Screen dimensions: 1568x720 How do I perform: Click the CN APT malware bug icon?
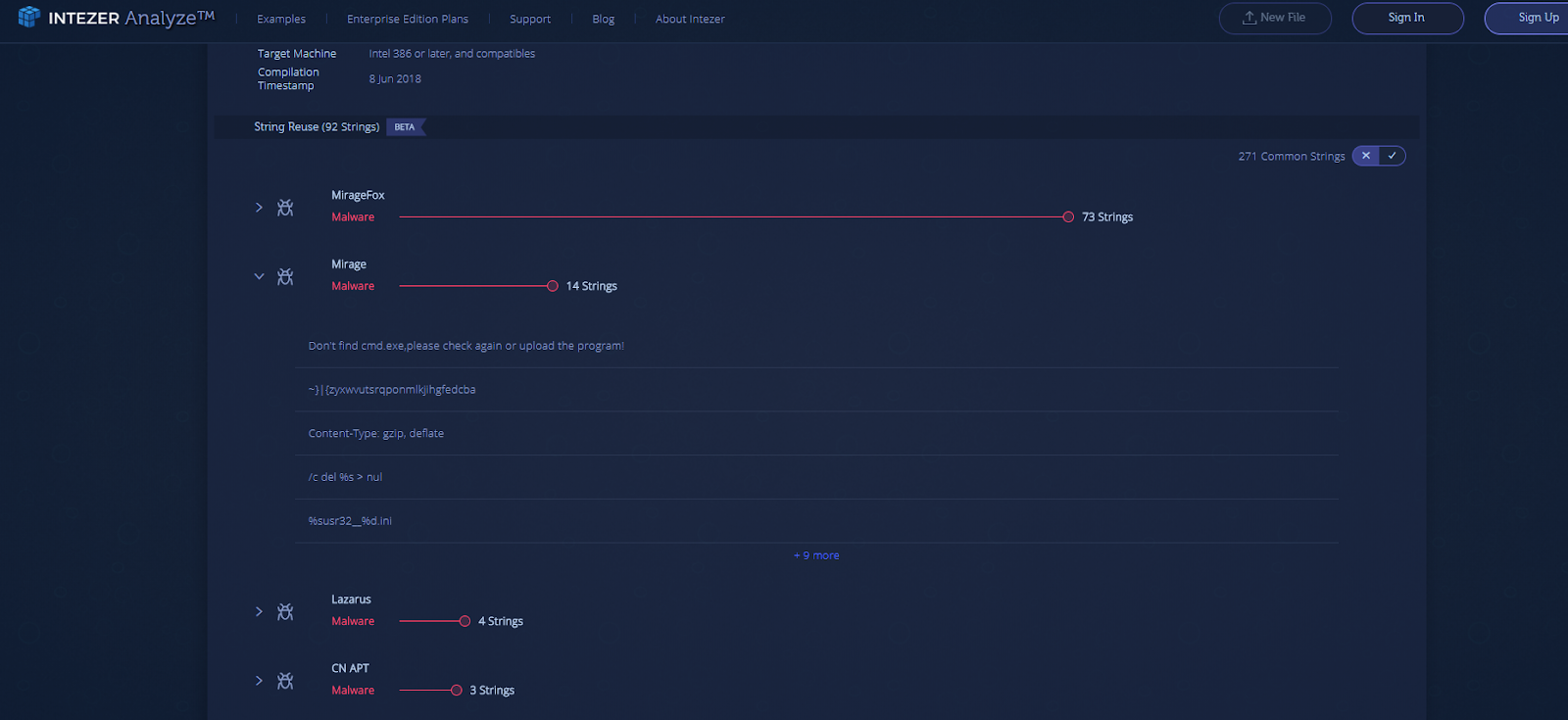point(285,681)
